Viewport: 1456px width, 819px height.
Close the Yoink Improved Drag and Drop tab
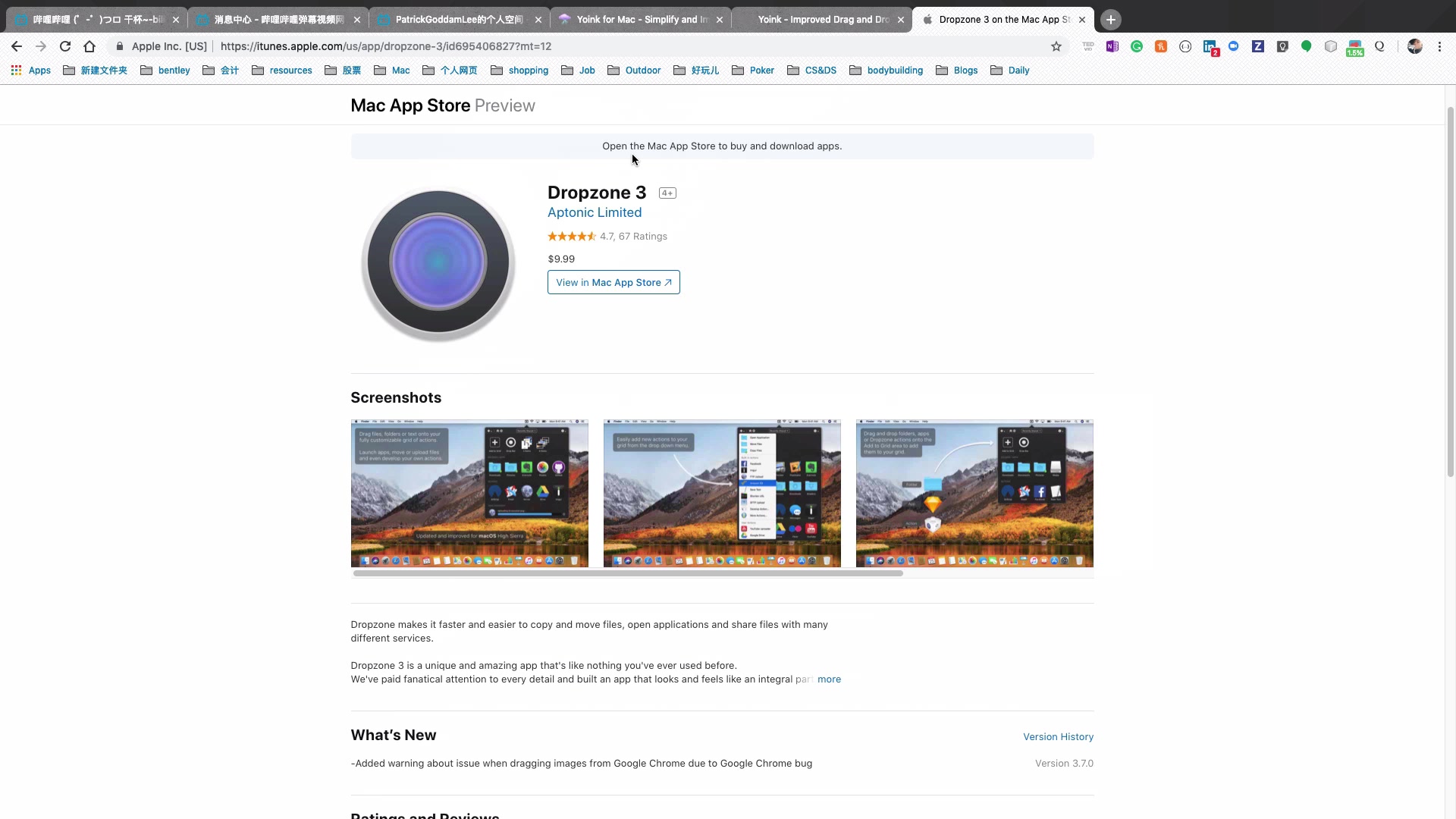coord(901,20)
